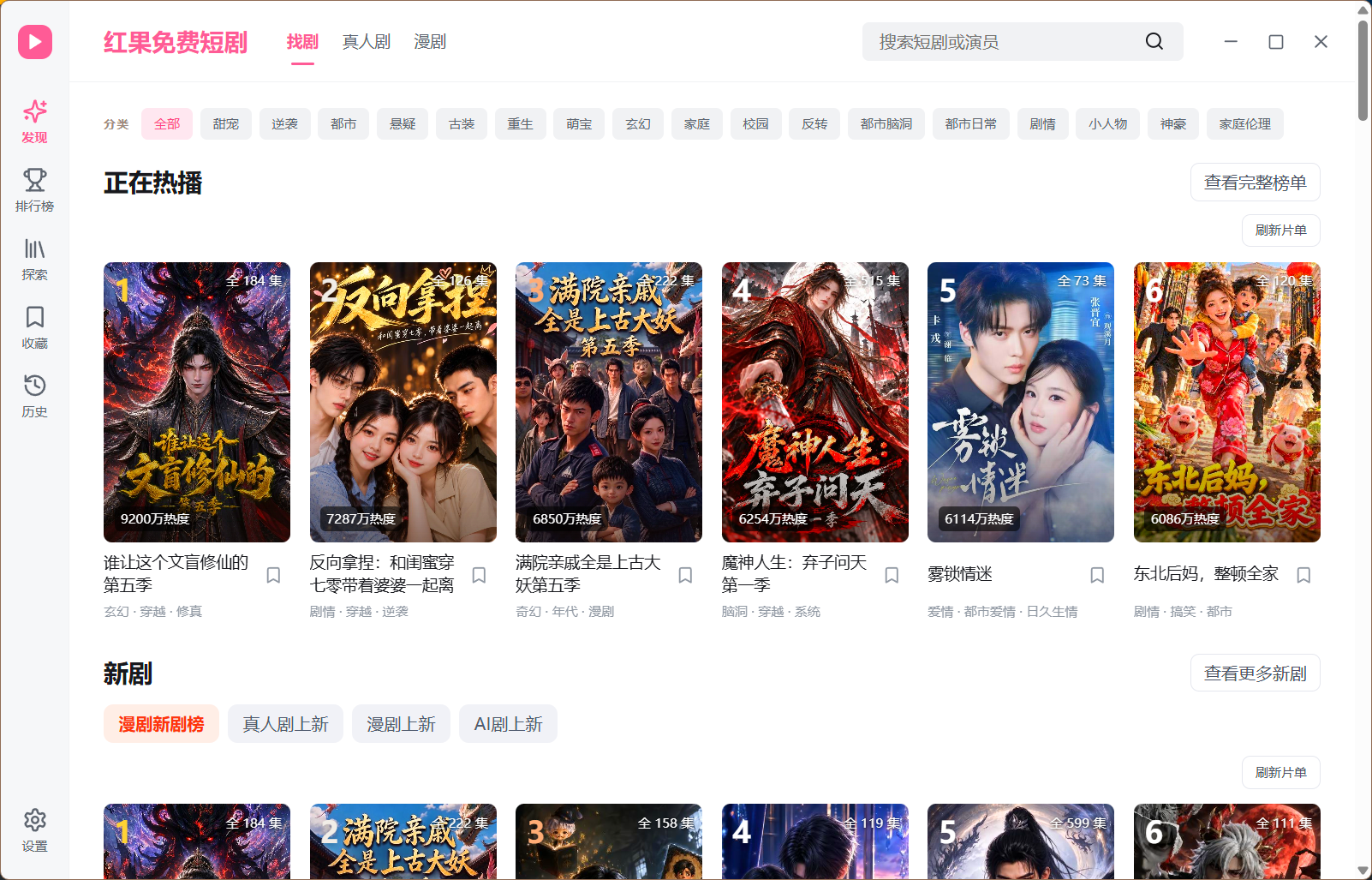
Task: Bookmark 魔神人生：弃子问天
Action: click(x=892, y=575)
